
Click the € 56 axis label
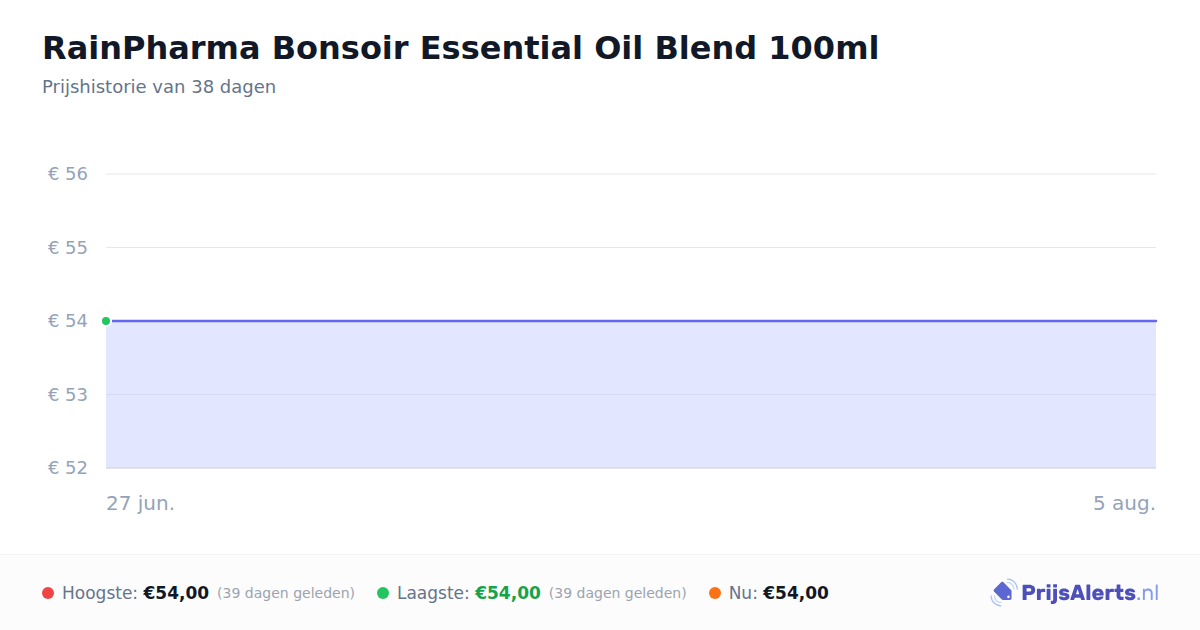pos(68,174)
